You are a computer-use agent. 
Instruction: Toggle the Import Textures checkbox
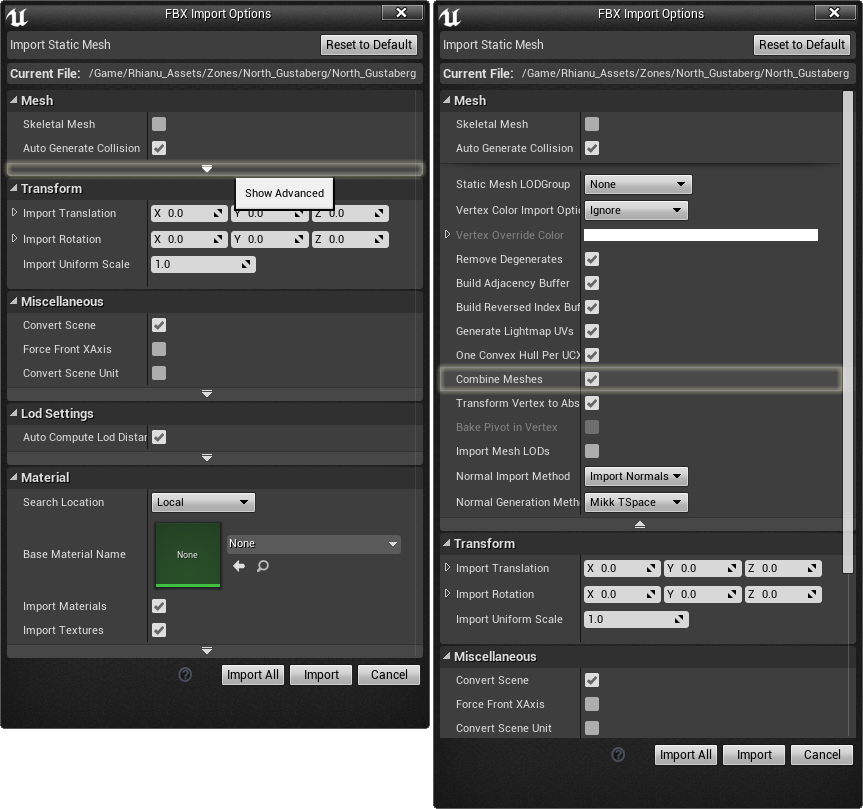(157, 630)
